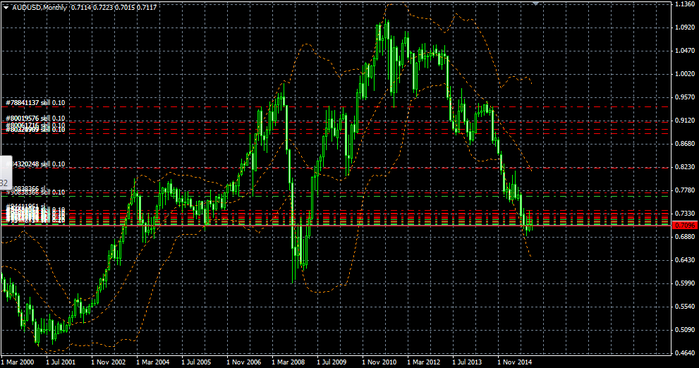Image resolution: width=699 pixels, height=368 pixels.
Task: Click the 0.7330 price scale label
Action: (x=685, y=213)
